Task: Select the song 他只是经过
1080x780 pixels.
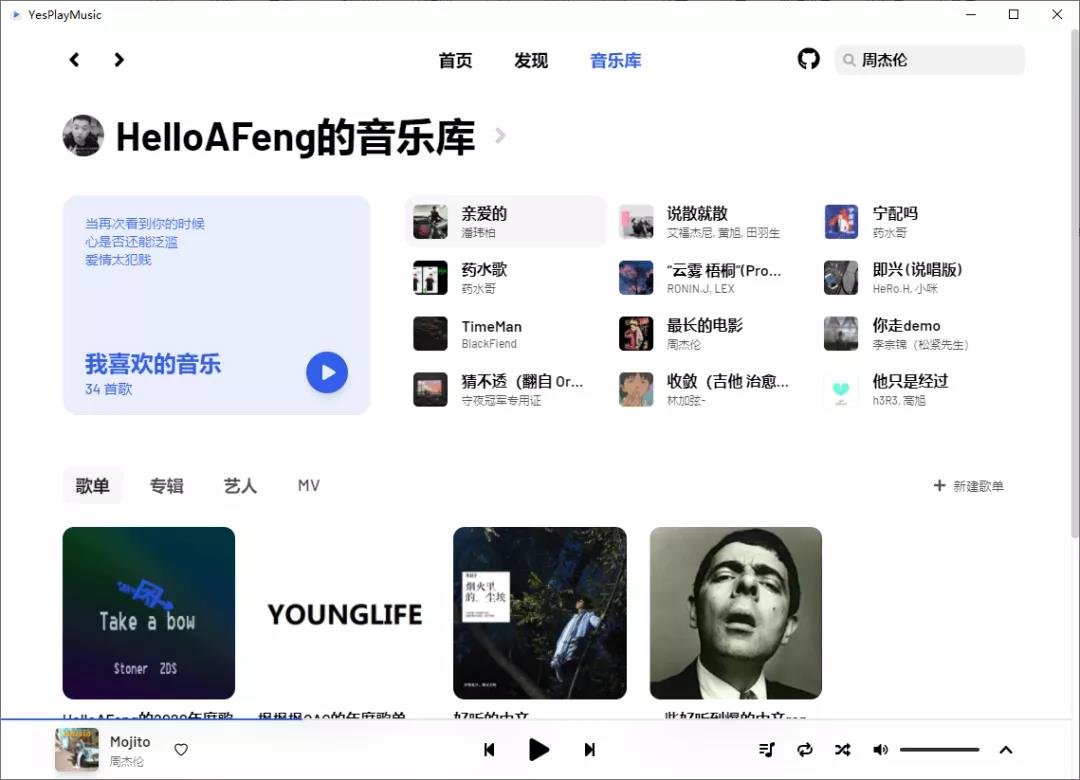Action: (917, 389)
